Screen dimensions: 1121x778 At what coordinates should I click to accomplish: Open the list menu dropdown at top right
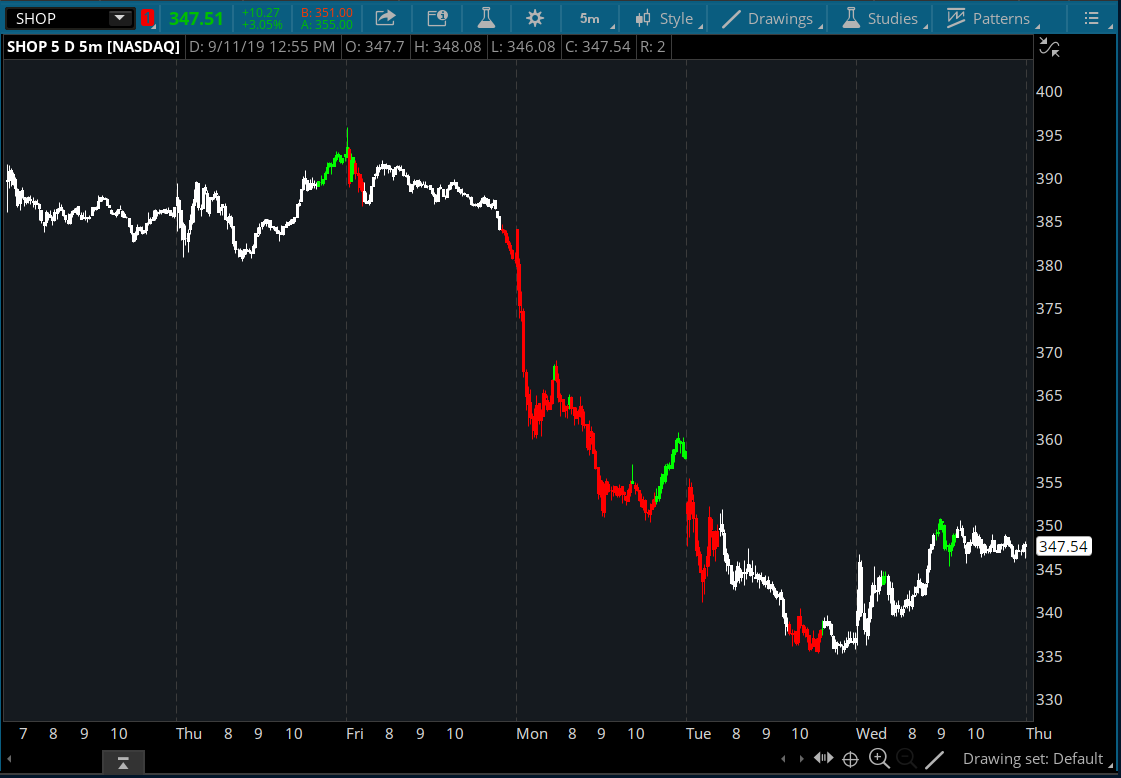click(x=1094, y=18)
